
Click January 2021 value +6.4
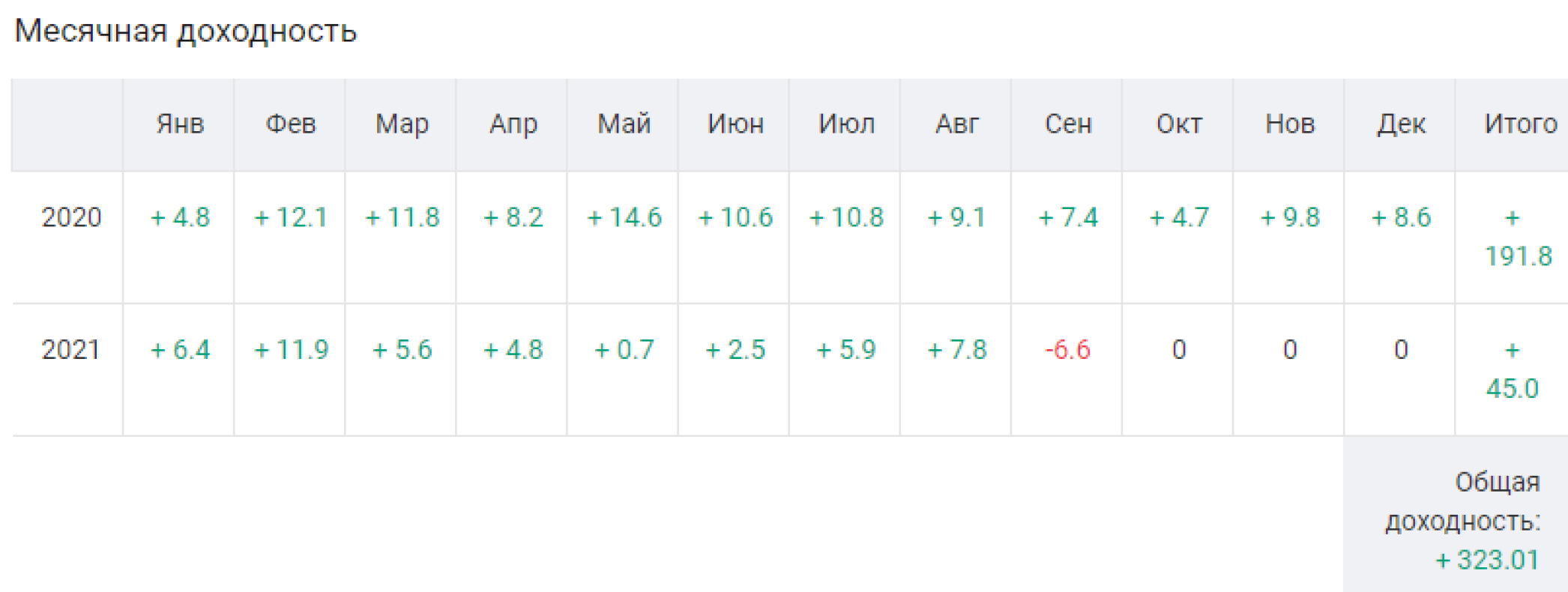(x=180, y=350)
